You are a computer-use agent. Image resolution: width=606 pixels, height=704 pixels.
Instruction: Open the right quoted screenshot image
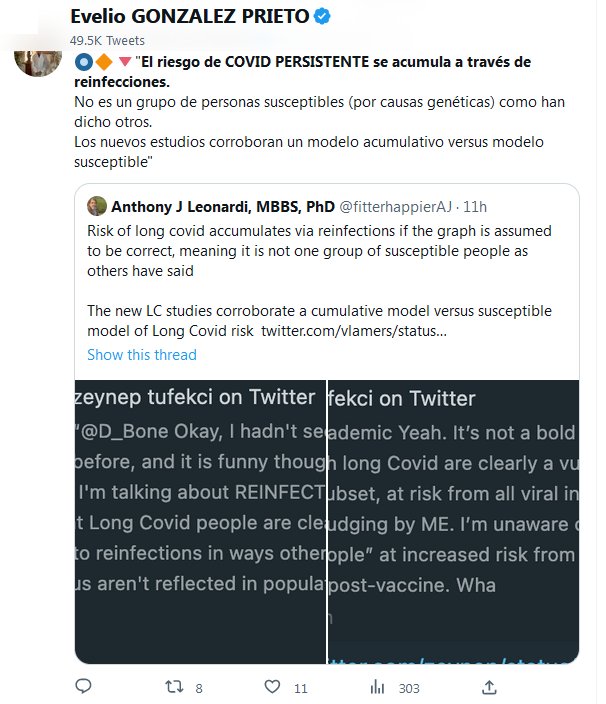click(452, 520)
